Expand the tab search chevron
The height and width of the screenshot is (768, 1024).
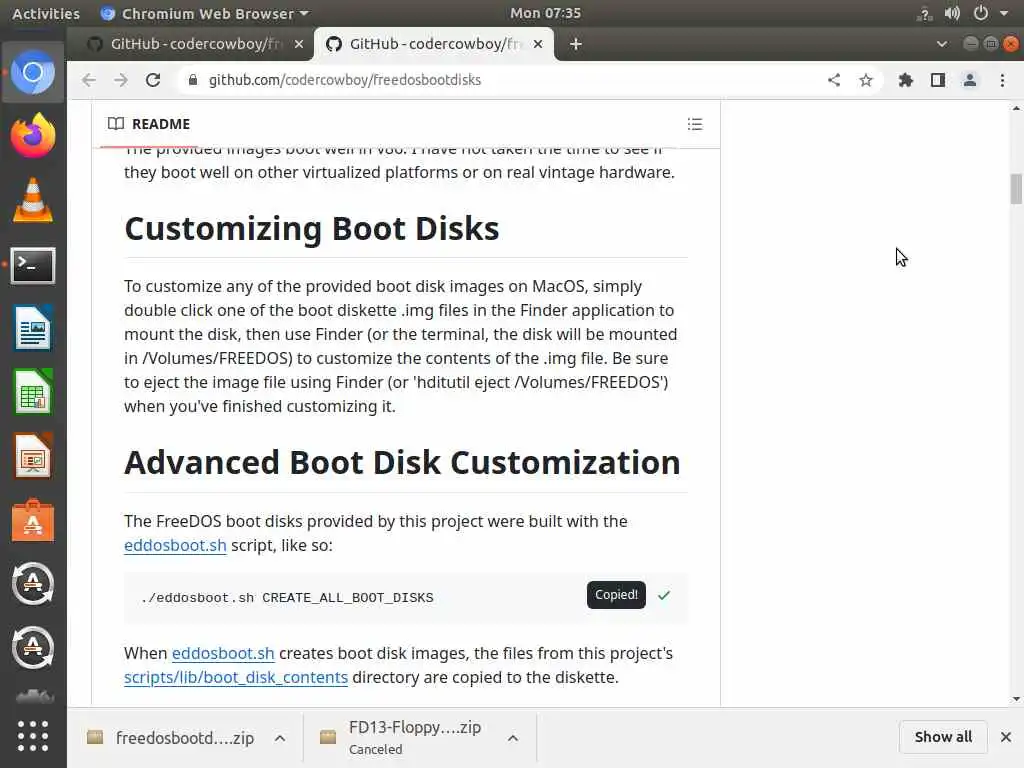pos(942,44)
